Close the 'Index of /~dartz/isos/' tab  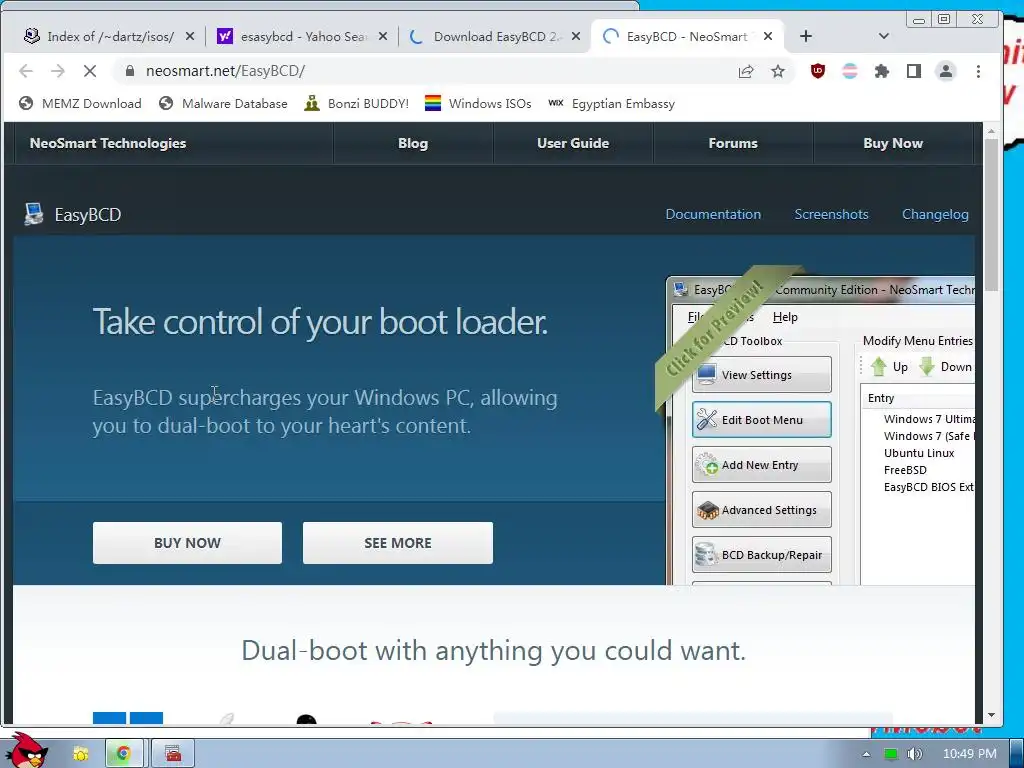[189, 36]
